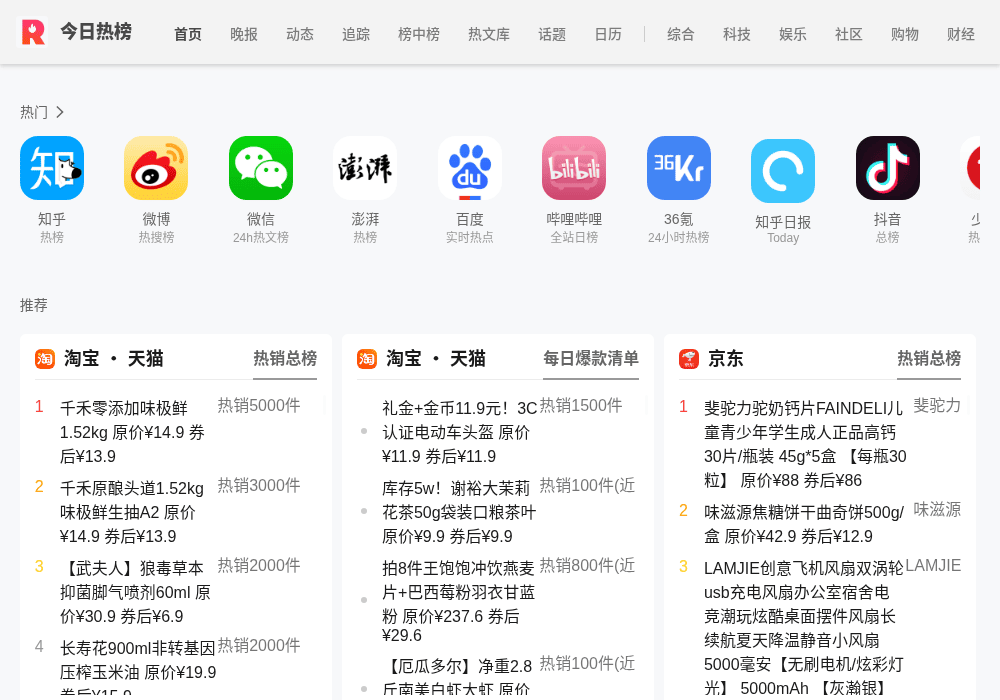Select the 综合 category
The height and width of the screenshot is (700, 1000).
coord(680,34)
